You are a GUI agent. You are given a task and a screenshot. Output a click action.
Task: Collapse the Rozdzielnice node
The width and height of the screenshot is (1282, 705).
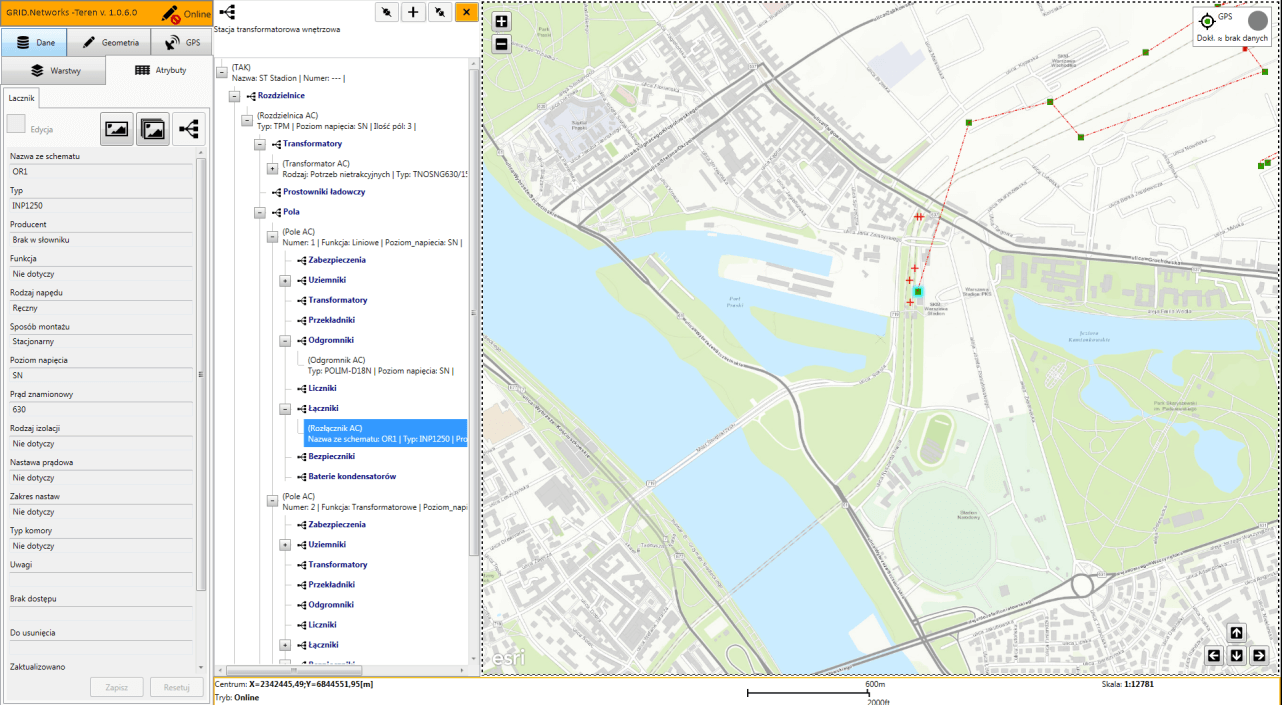(x=234, y=96)
